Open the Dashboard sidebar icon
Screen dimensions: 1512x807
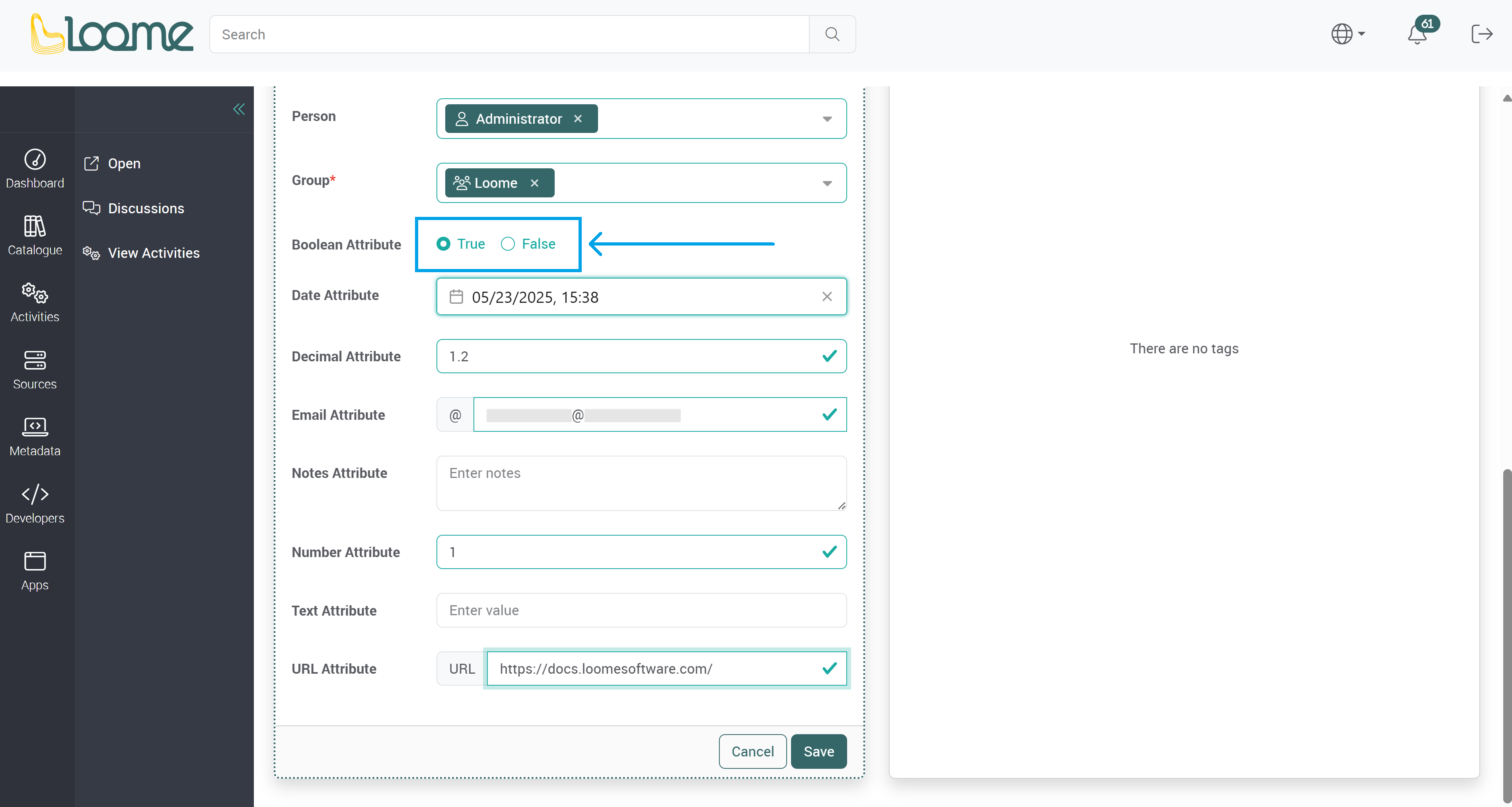35,159
